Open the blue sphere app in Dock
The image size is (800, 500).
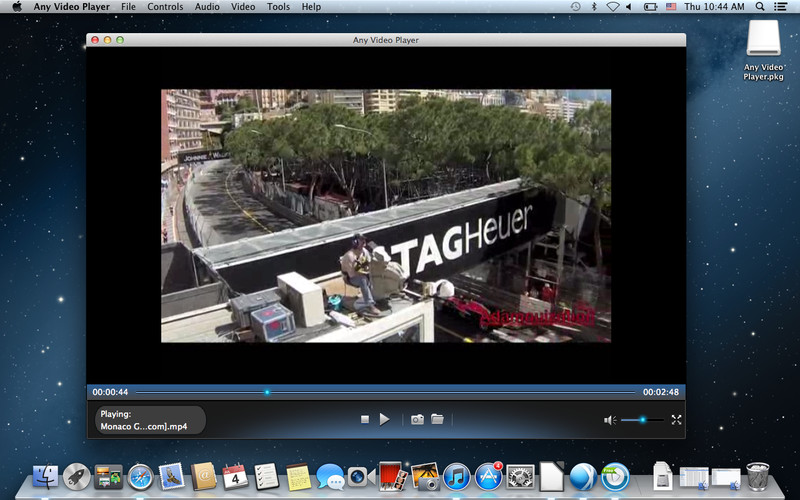pos(583,477)
